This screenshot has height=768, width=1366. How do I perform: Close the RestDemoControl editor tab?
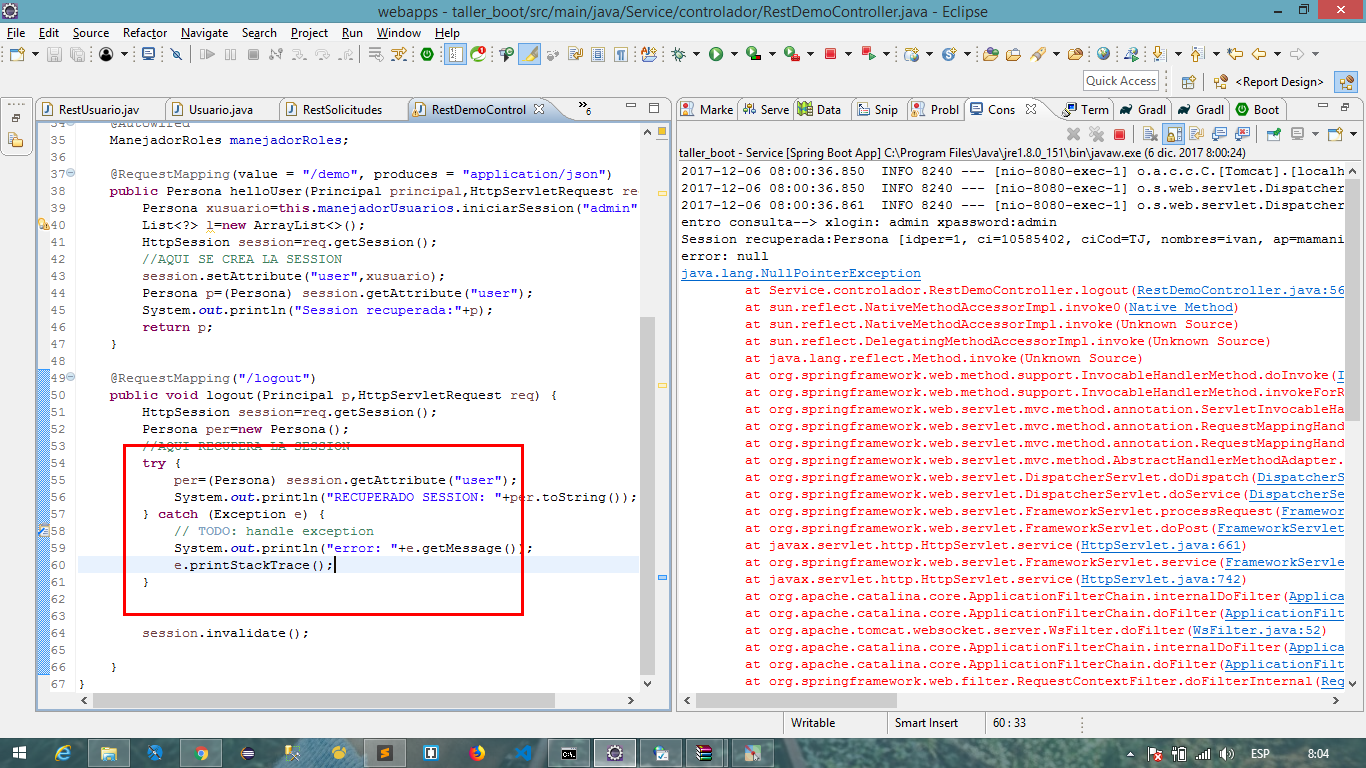click(x=538, y=110)
